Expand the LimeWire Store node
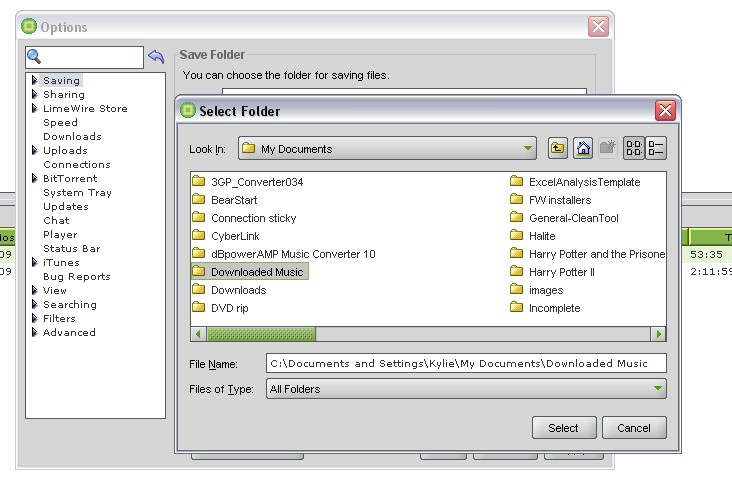This screenshot has width=732, height=485. coord(35,108)
